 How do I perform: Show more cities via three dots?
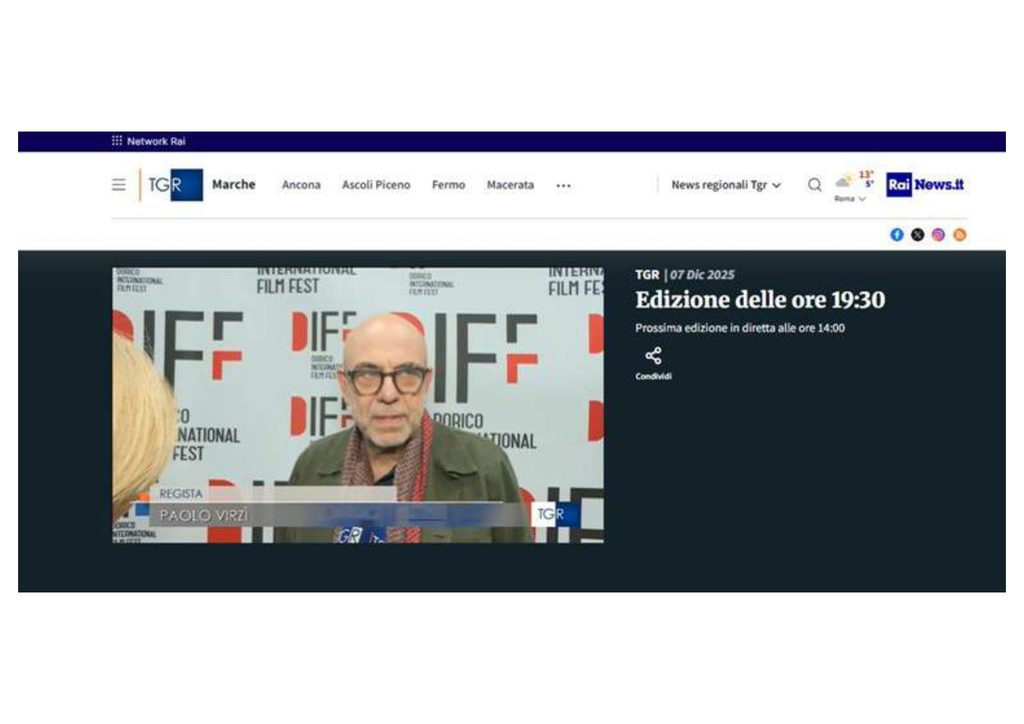(x=563, y=185)
